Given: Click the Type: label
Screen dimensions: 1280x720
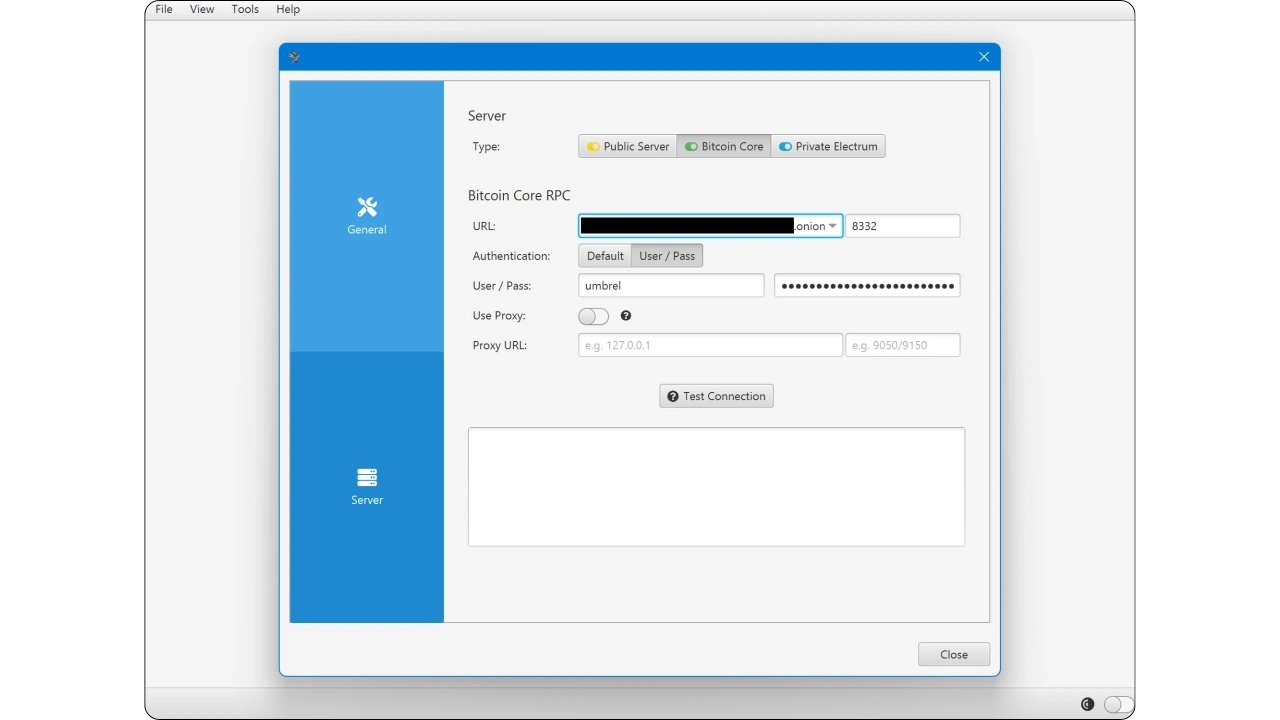Looking at the screenshot, I should [x=486, y=146].
